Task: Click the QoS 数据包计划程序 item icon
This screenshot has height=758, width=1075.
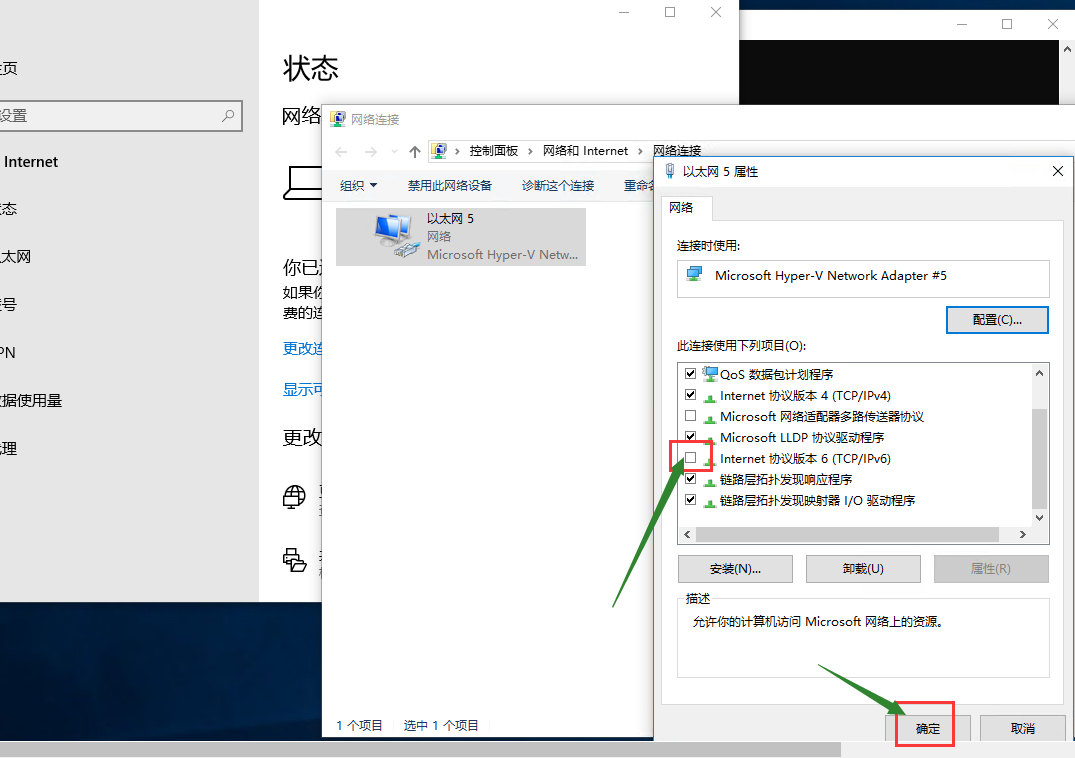Action: [x=709, y=374]
